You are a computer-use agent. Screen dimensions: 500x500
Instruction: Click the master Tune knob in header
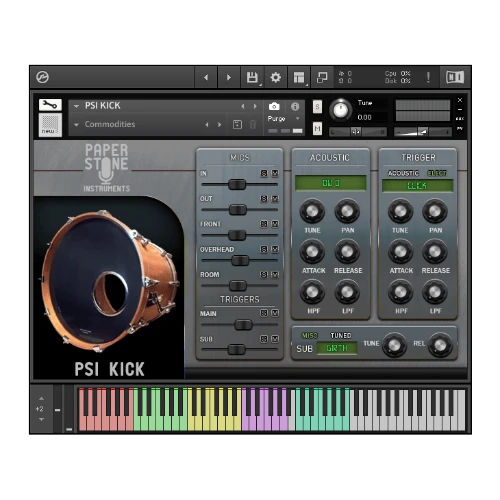coord(341,110)
